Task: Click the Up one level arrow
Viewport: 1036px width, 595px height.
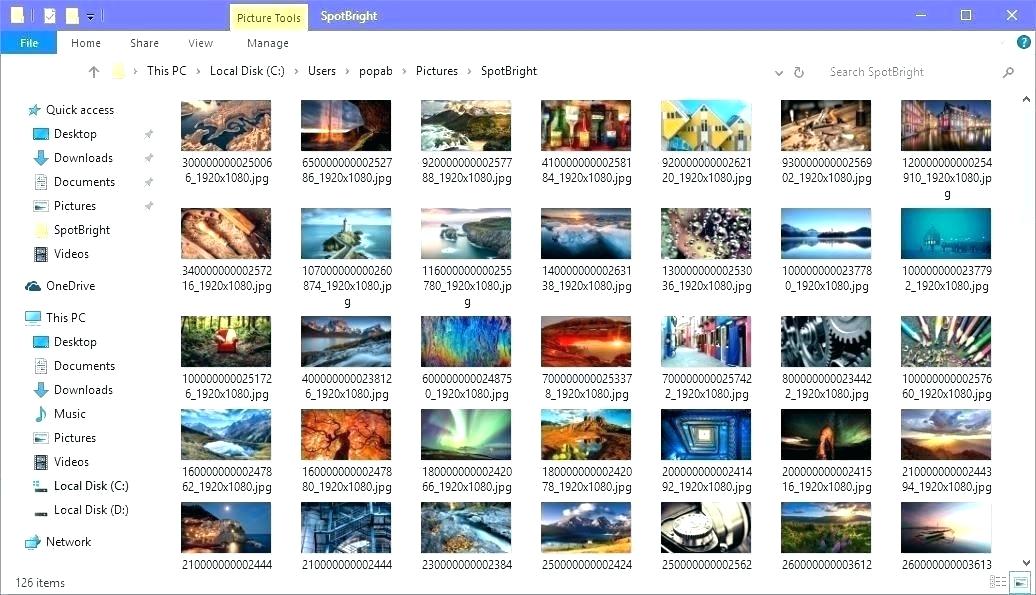Action: (x=94, y=72)
